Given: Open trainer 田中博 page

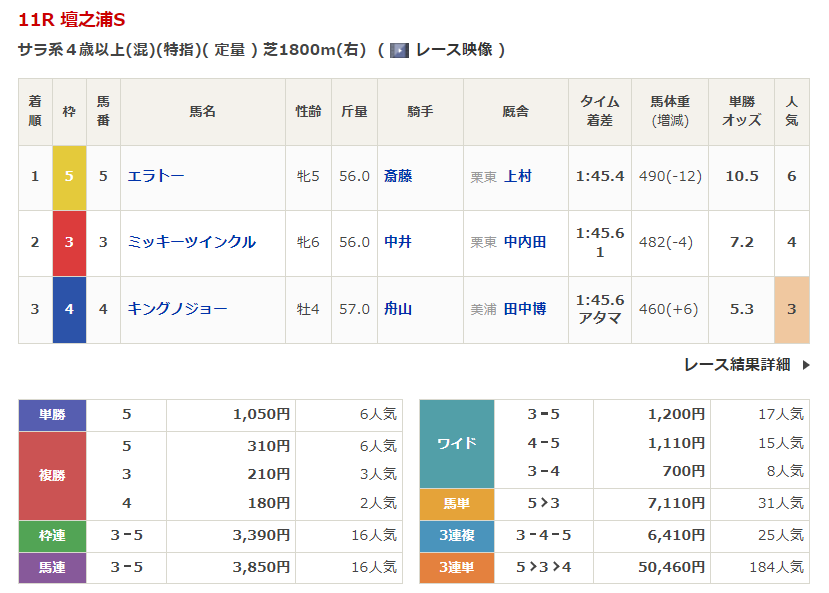Looking at the screenshot, I should (x=525, y=309).
